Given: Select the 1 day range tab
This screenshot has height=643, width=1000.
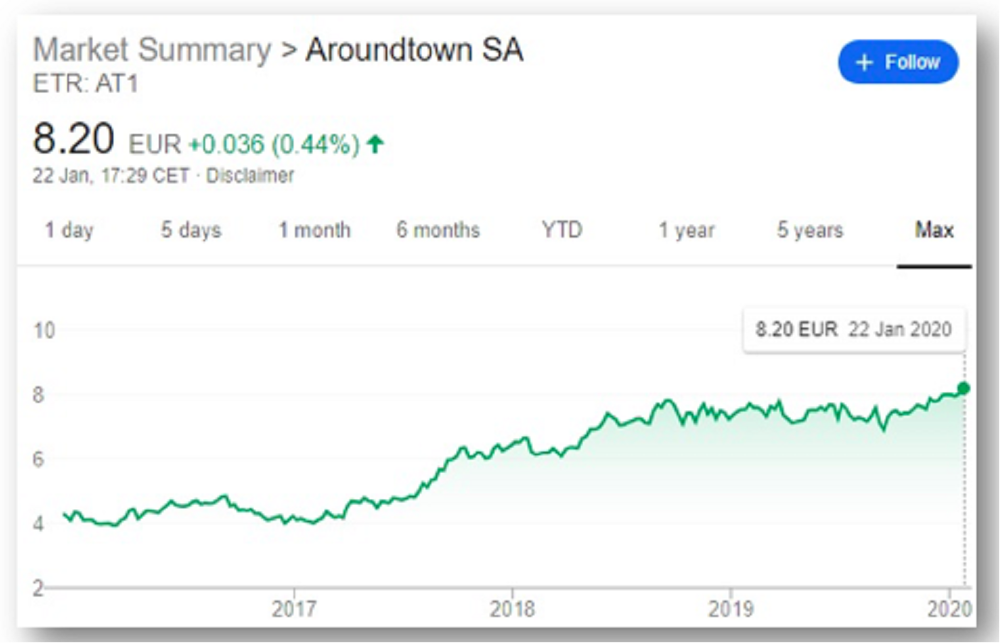Looking at the screenshot, I should tap(69, 230).
